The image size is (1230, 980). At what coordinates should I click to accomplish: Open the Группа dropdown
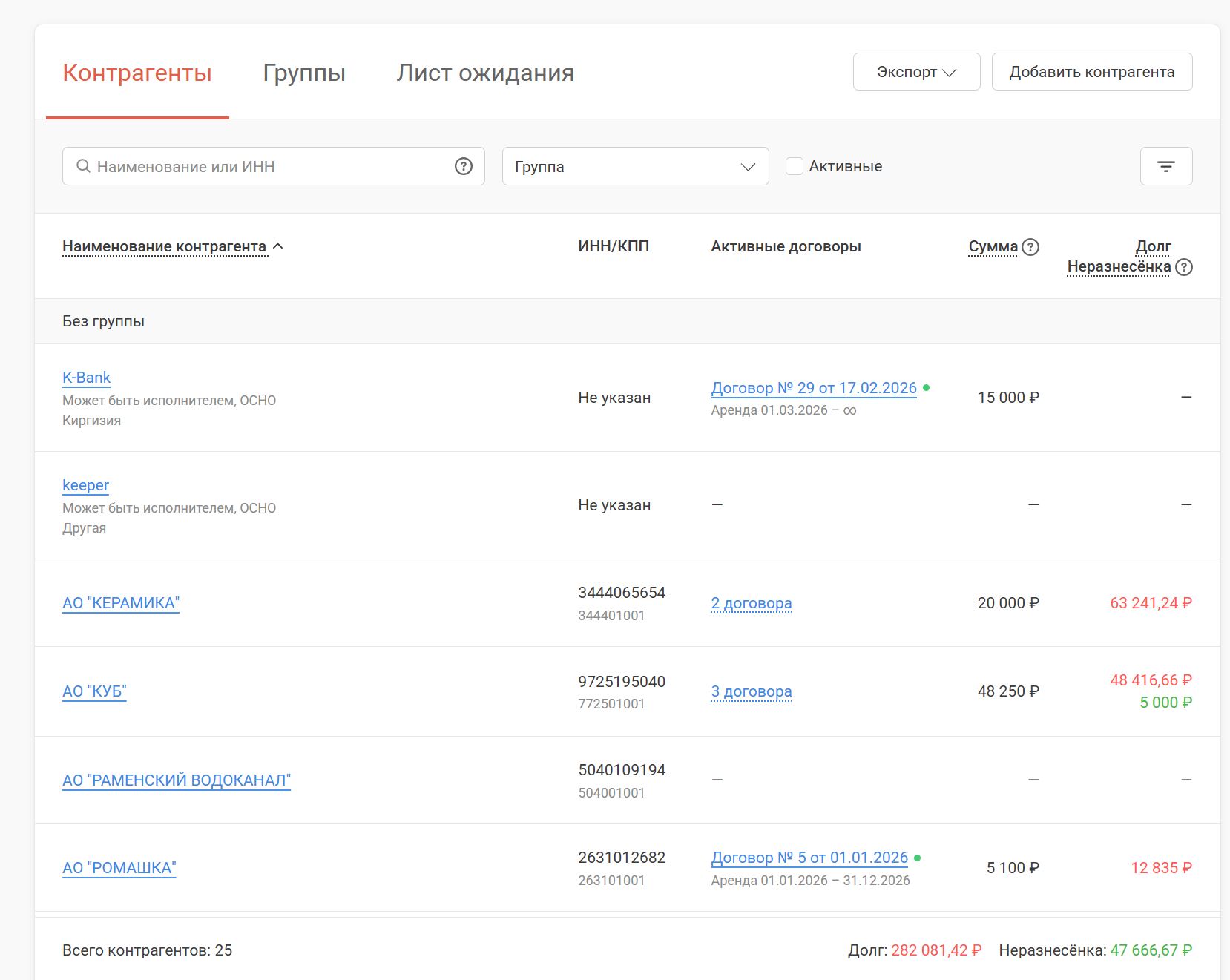(635, 166)
